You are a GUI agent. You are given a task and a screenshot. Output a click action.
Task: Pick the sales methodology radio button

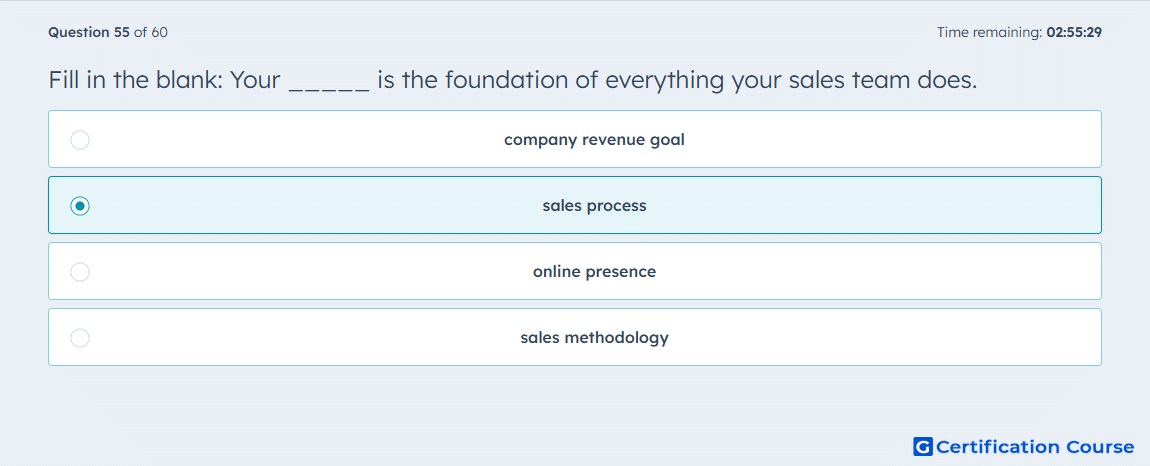tap(80, 338)
